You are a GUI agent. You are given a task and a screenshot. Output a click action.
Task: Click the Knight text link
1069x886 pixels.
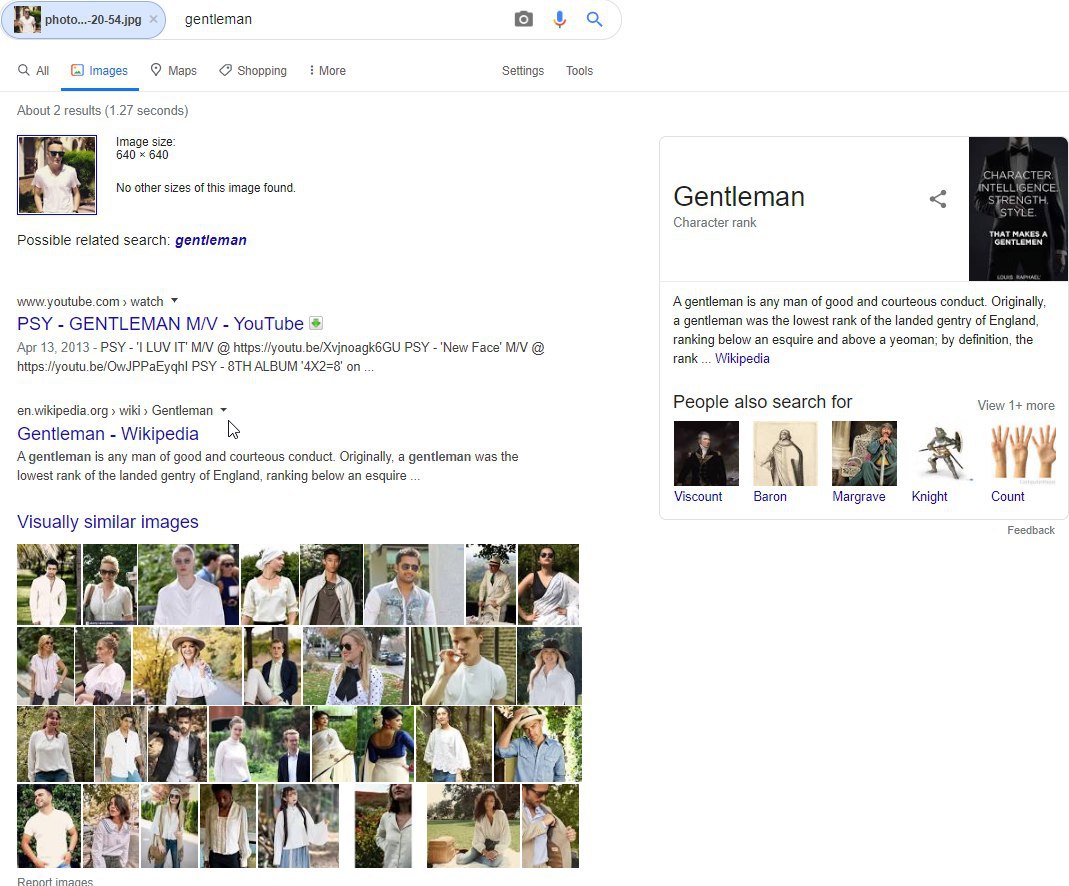click(x=929, y=497)
